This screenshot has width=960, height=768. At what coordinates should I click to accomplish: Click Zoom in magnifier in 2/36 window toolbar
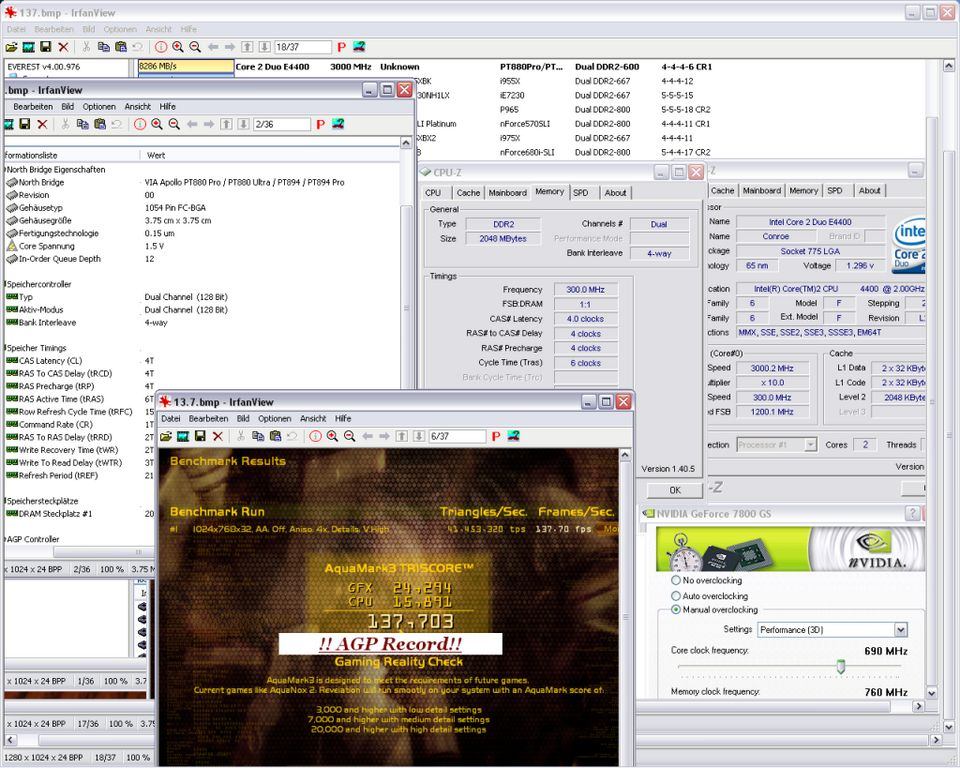pyautogui.click(x=157, y=124)
